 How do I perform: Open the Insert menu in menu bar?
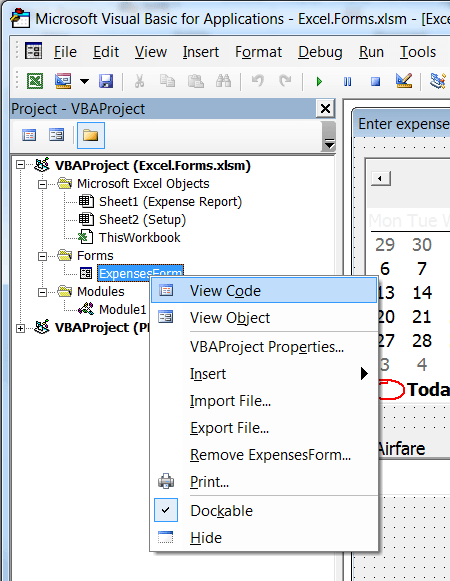click(x=201, y=52)
